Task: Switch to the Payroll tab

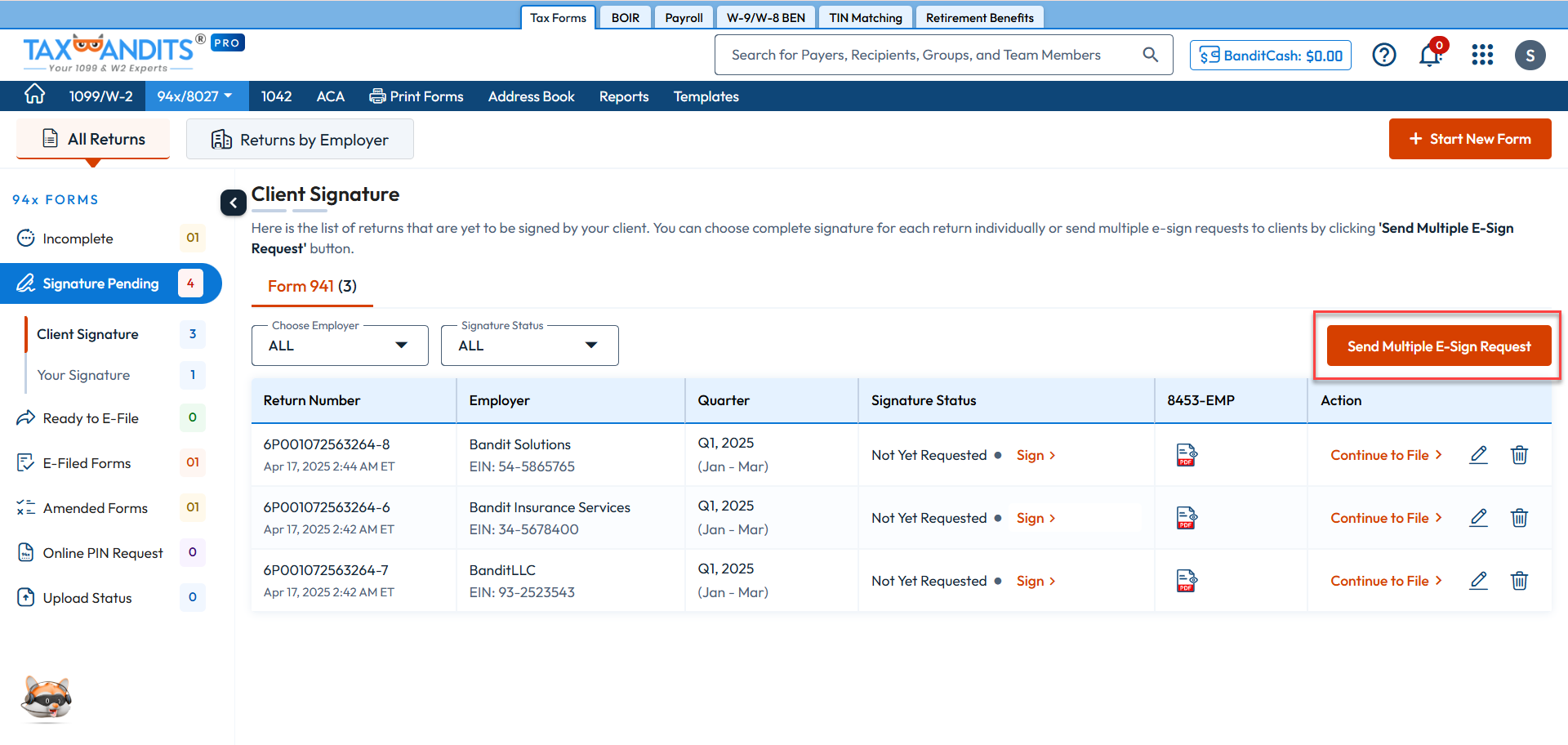Action: [x=684, y=17]
